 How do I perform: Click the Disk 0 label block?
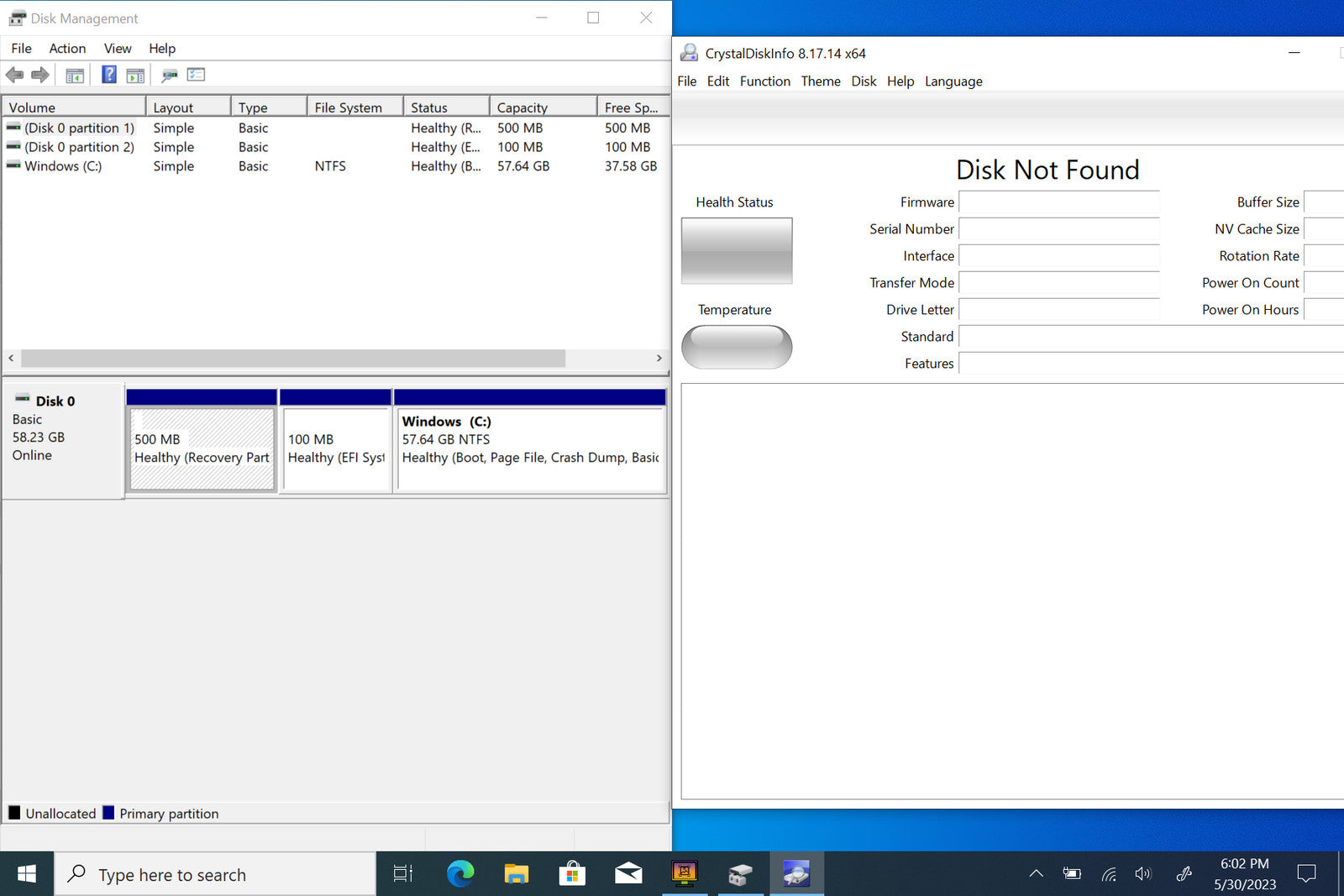pos(64,441)
